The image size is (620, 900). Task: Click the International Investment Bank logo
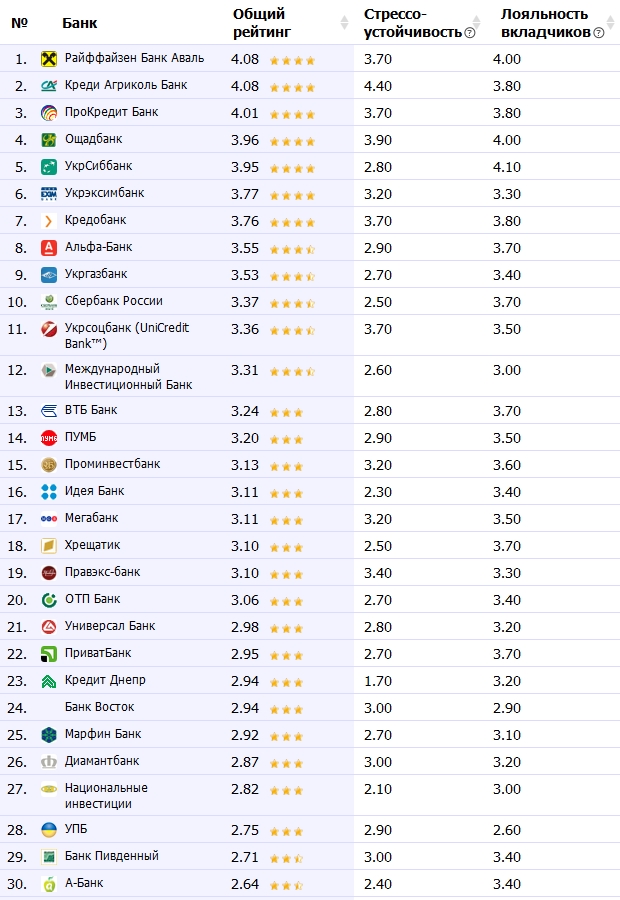[x=49, y=370]
